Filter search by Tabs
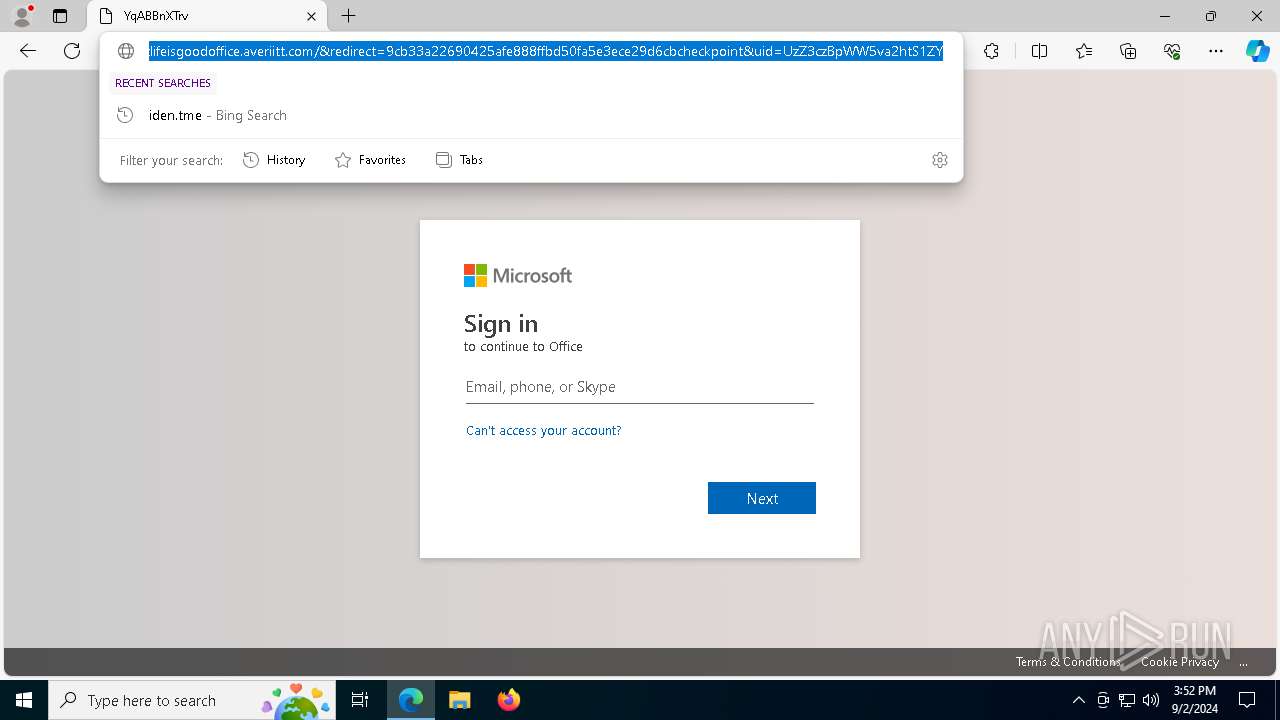Screen dimensions: 1280x720 tap(459, 160)
